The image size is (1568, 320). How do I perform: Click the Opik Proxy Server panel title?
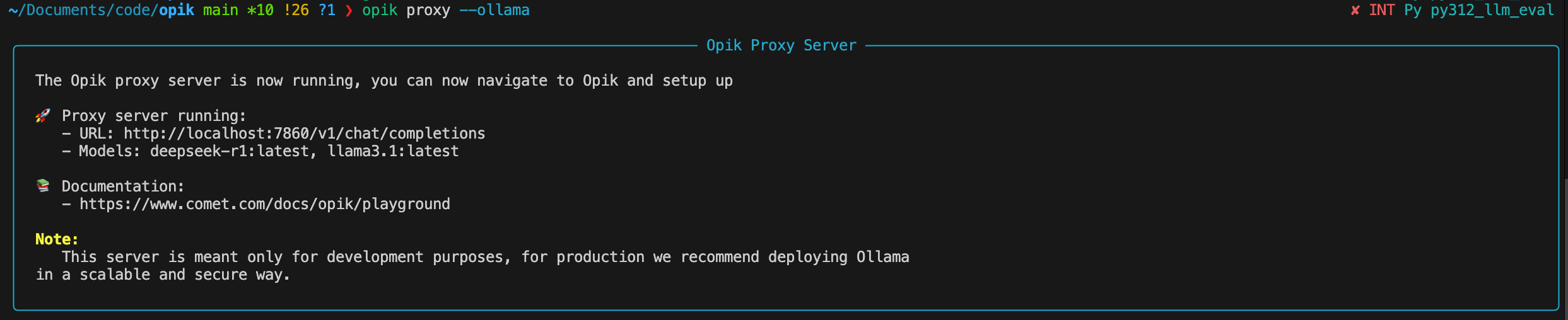coord(781,45)
